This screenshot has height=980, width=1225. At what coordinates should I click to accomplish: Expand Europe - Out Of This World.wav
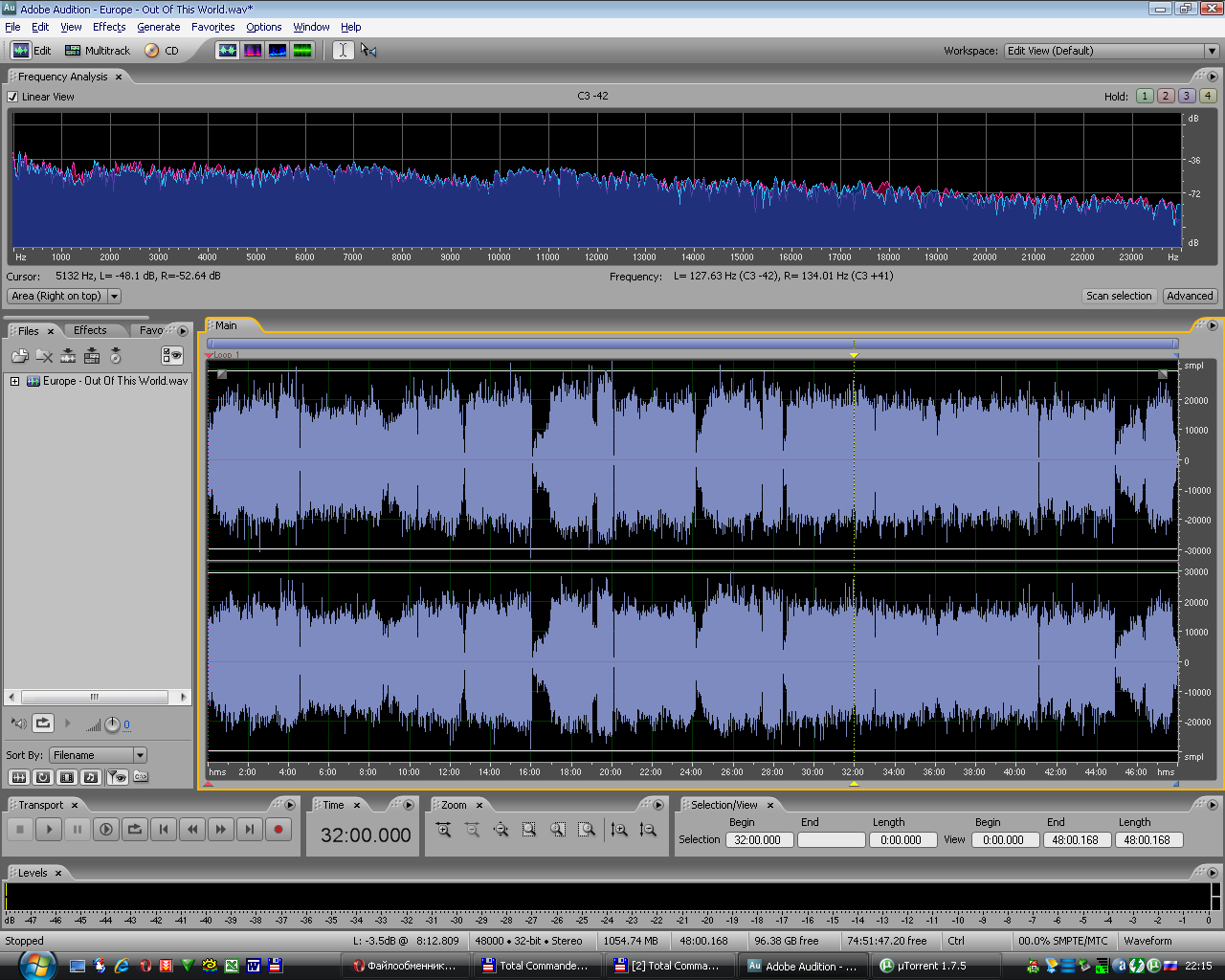point(15,381)
